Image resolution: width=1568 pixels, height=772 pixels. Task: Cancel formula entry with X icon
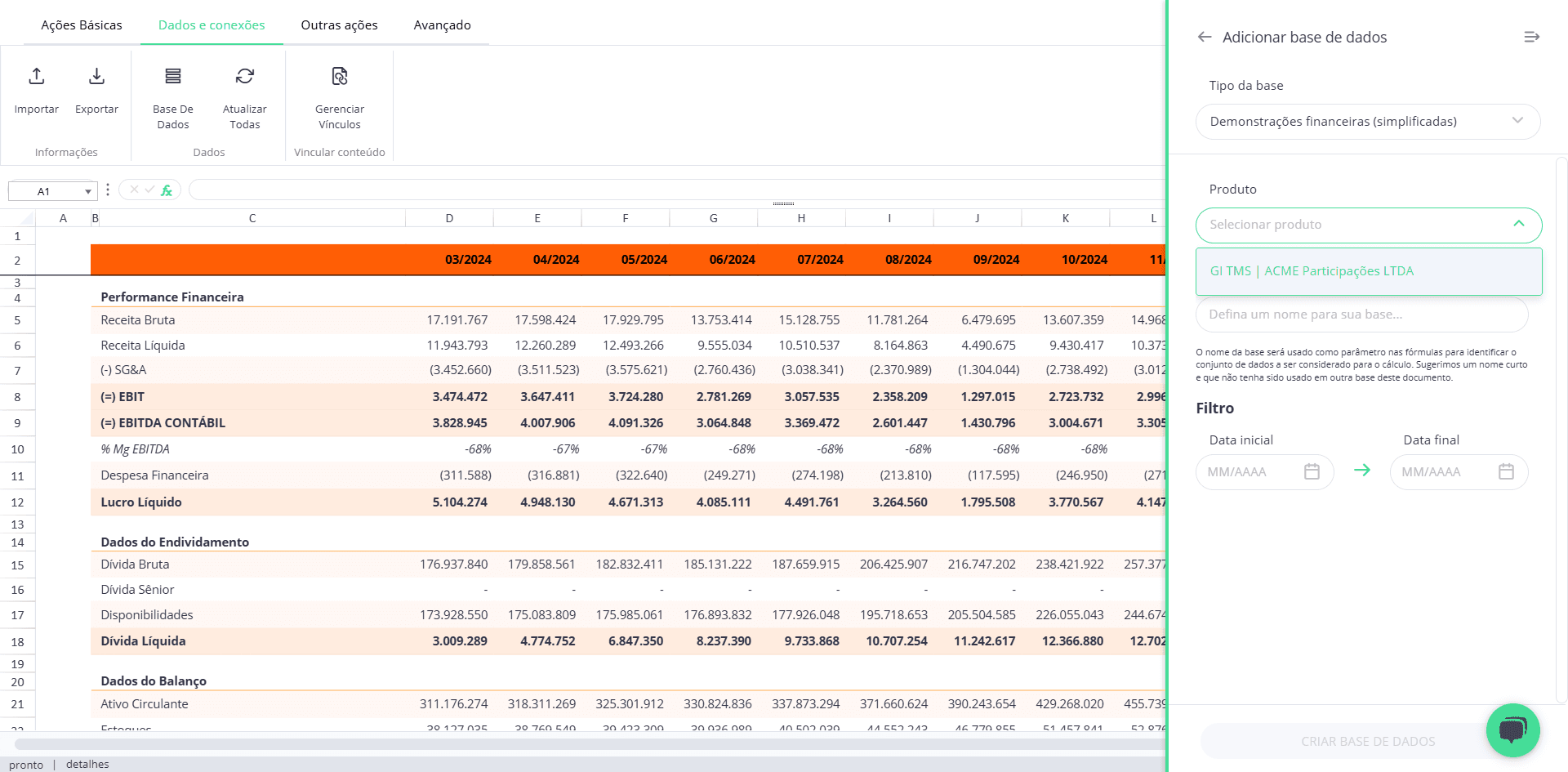point(134,190)
